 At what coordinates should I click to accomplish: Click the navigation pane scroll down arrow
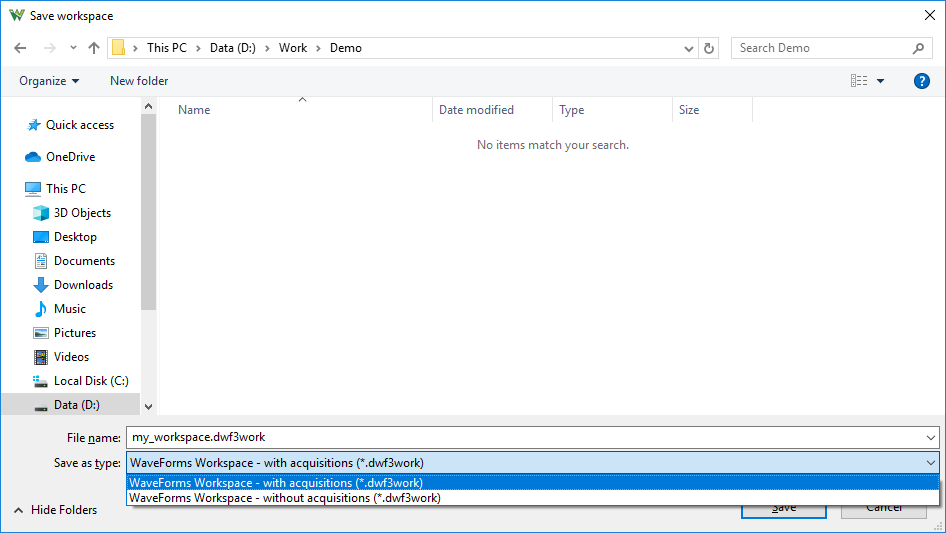[148, 407]
